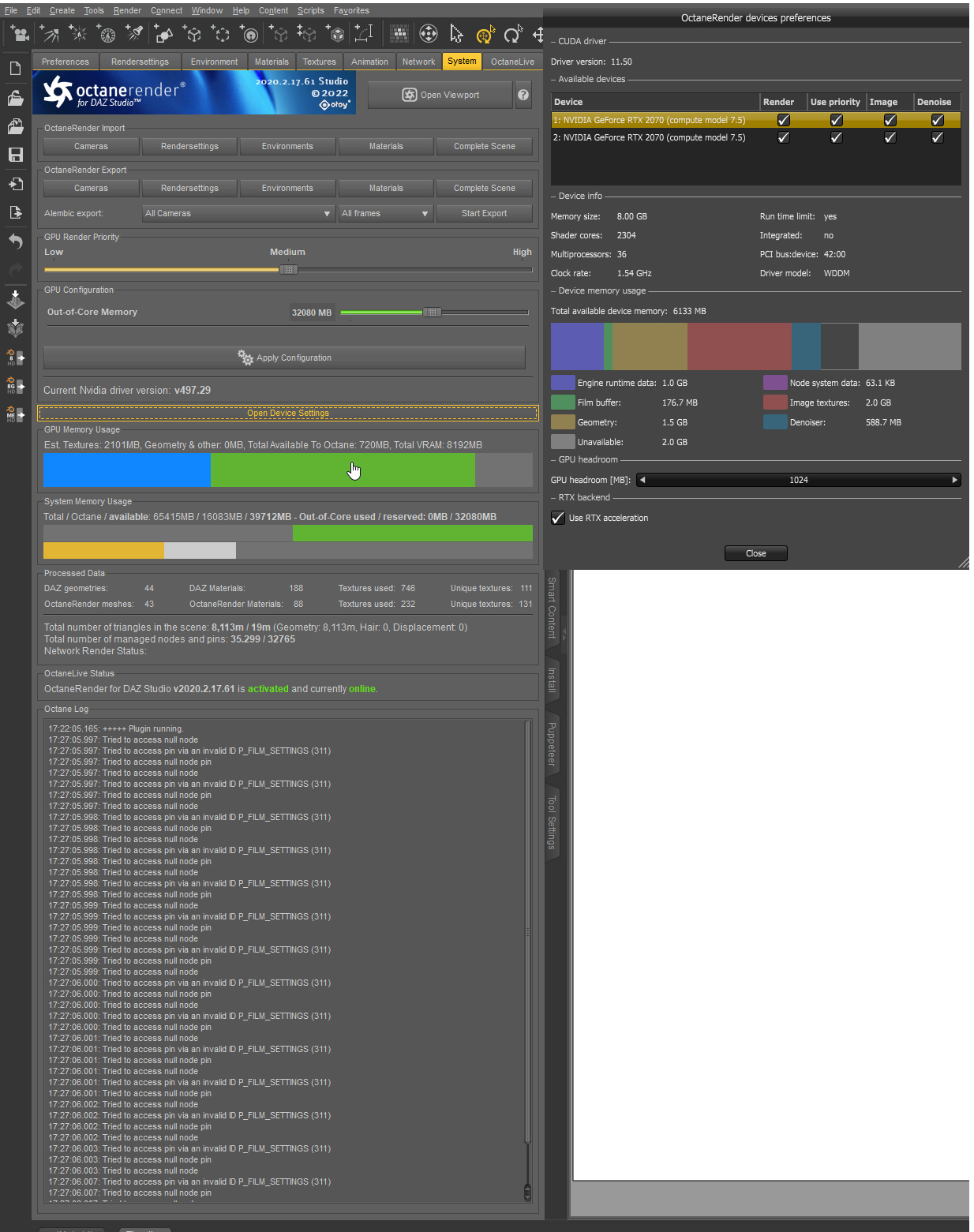
Task: Switch to the Environment tab
Action: tap(214, 62)
